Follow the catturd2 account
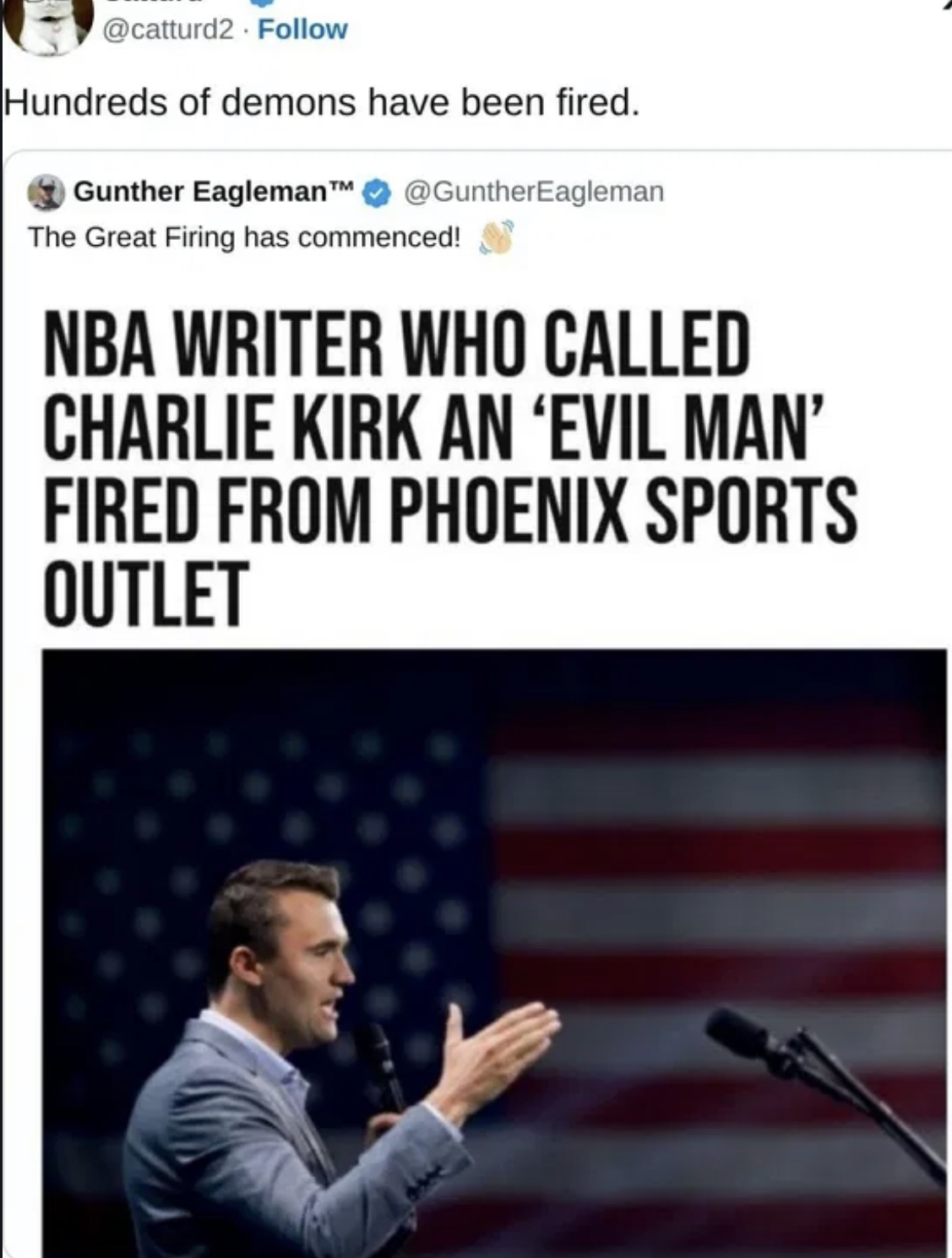Viewport: 952px width, 1258px height. pyautogui.click(x=302, y=30)
